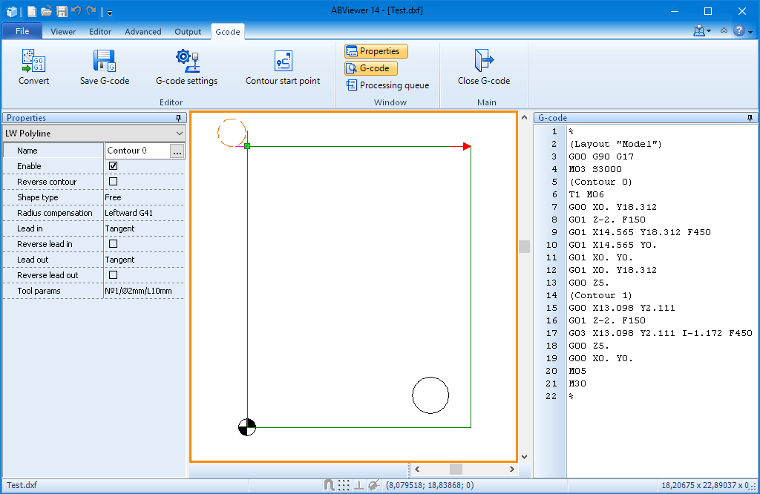Click the horizontal scrollbar thumb below the drawing
This screenshot has width=760, height=494.
point(455,469)
